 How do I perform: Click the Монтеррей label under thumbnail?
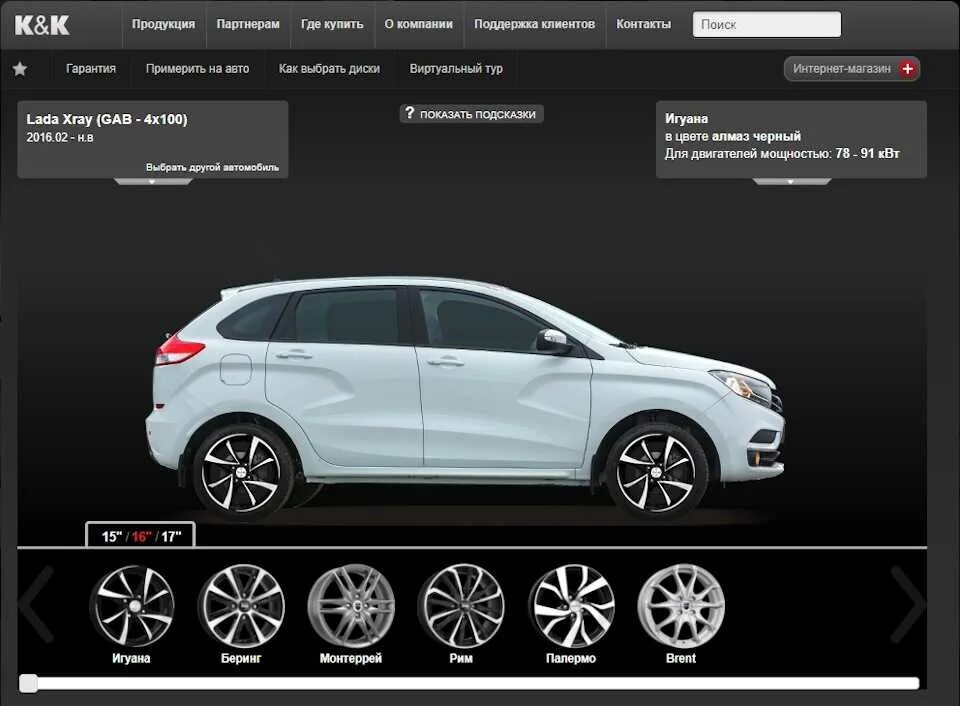click(x=351, y=658)
